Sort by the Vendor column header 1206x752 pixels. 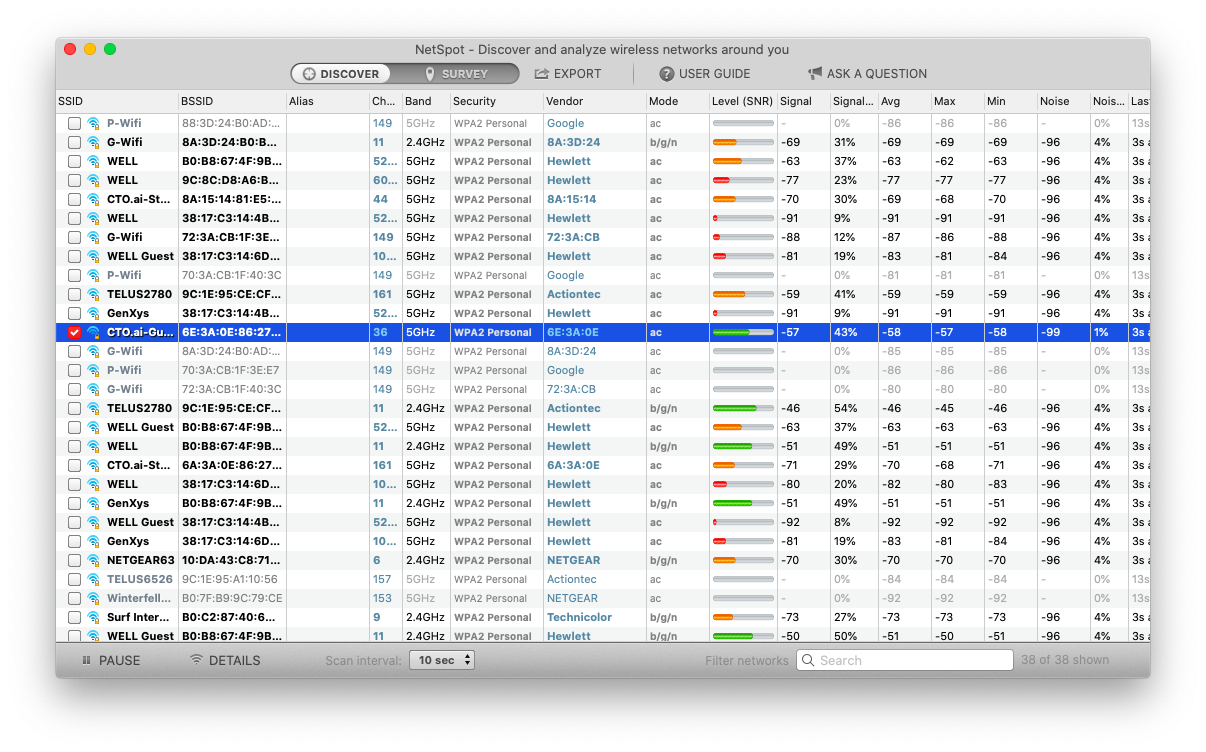tap(594, 101)
